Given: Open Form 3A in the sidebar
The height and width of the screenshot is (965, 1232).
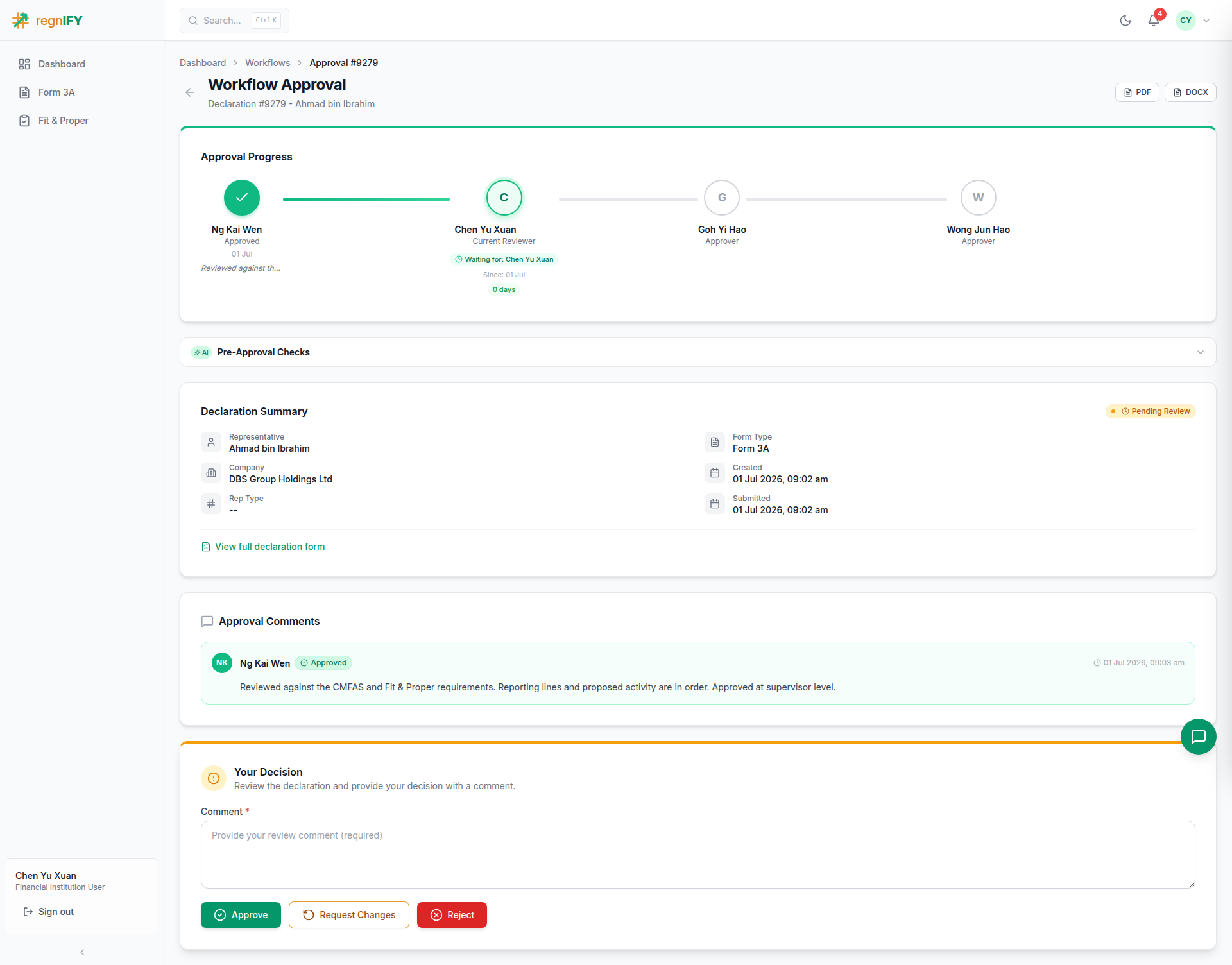Looking at the screenshot, I should click(82, 92).
